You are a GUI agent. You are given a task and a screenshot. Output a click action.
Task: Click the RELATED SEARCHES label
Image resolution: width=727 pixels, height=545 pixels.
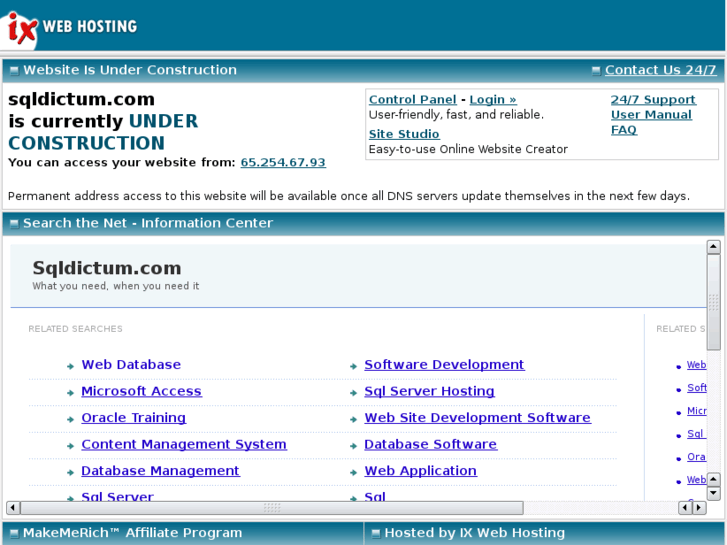tap(76, 329)
